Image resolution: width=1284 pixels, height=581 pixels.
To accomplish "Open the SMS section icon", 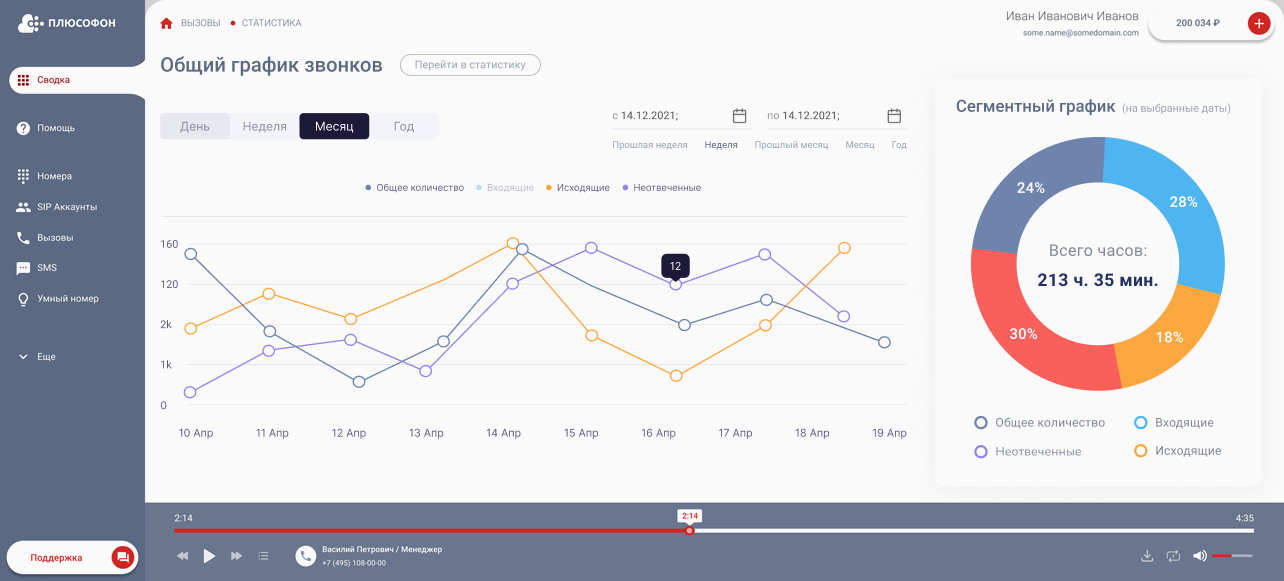I will [21, 267].
